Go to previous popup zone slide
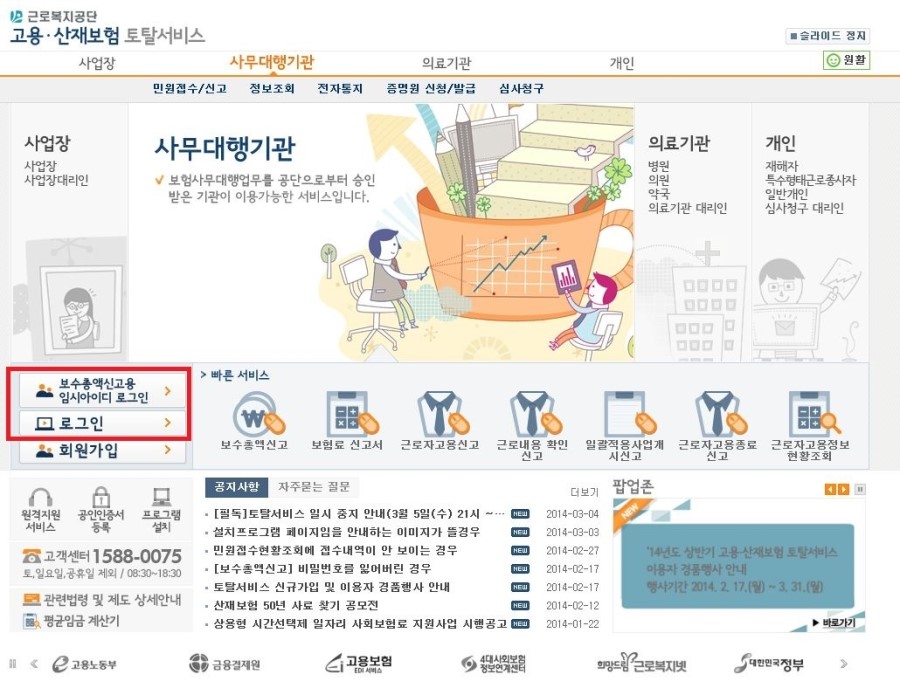This screenshot has width=900, height=688. pyautogui.click(x=830, y=489)
